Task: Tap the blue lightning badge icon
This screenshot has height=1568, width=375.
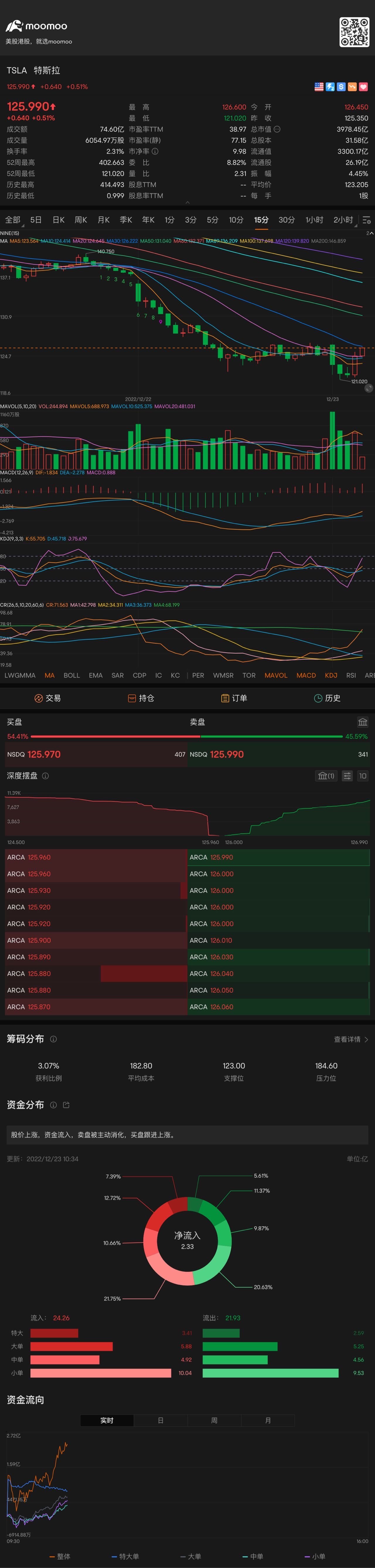Action: click(330, 87)
